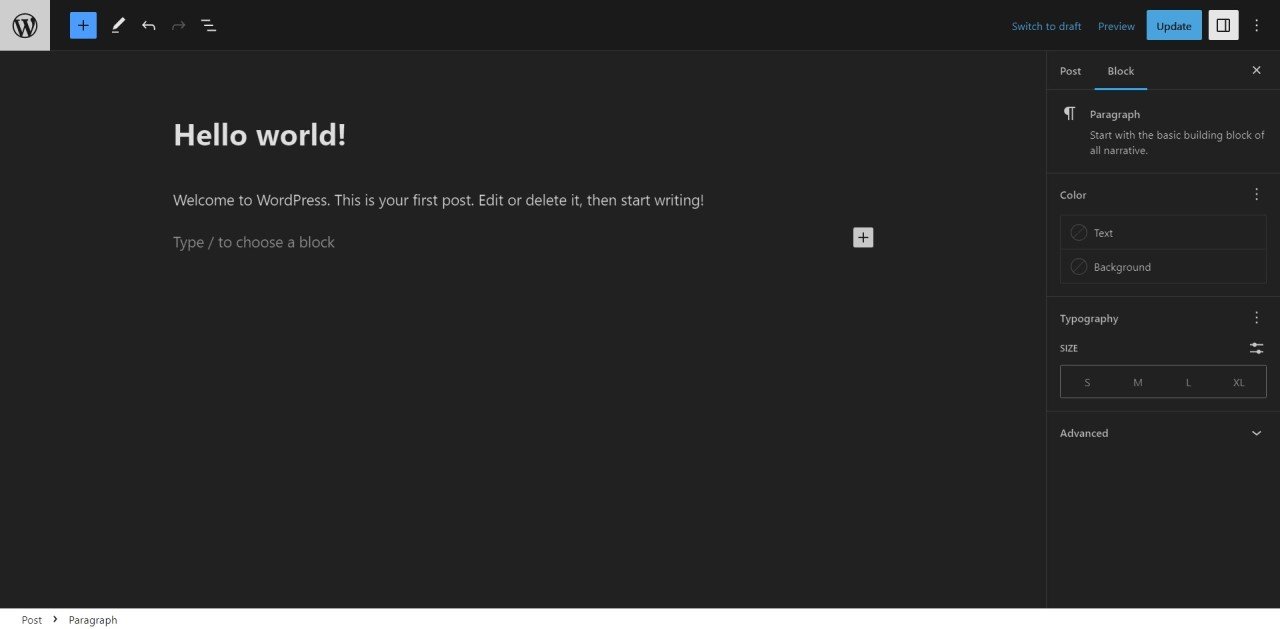The width and height of the screenshot is (1280, 629).
Task: Open the Color options menu
Action: pos(1256,194)
